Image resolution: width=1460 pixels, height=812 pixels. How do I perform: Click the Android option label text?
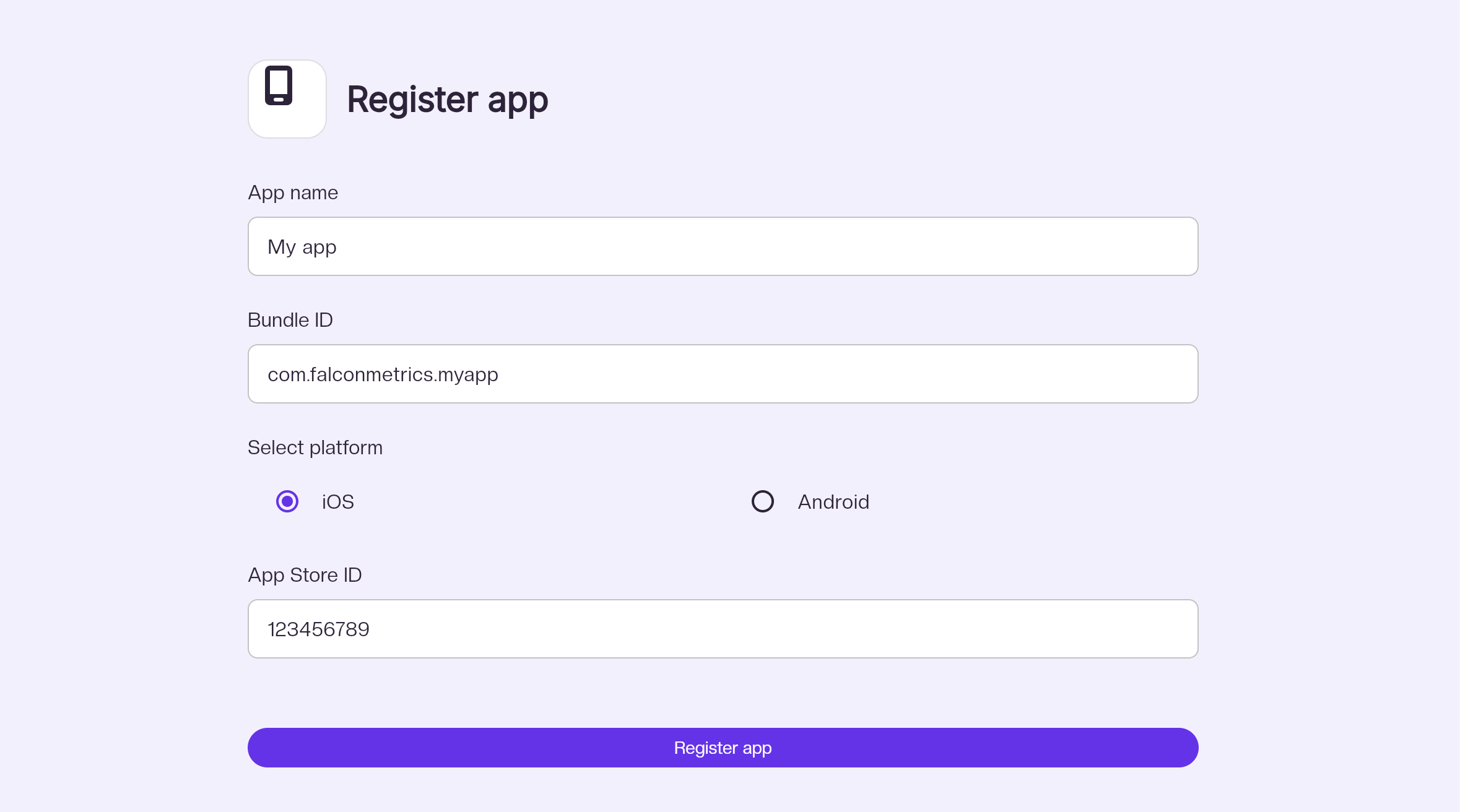coord(833,502)
